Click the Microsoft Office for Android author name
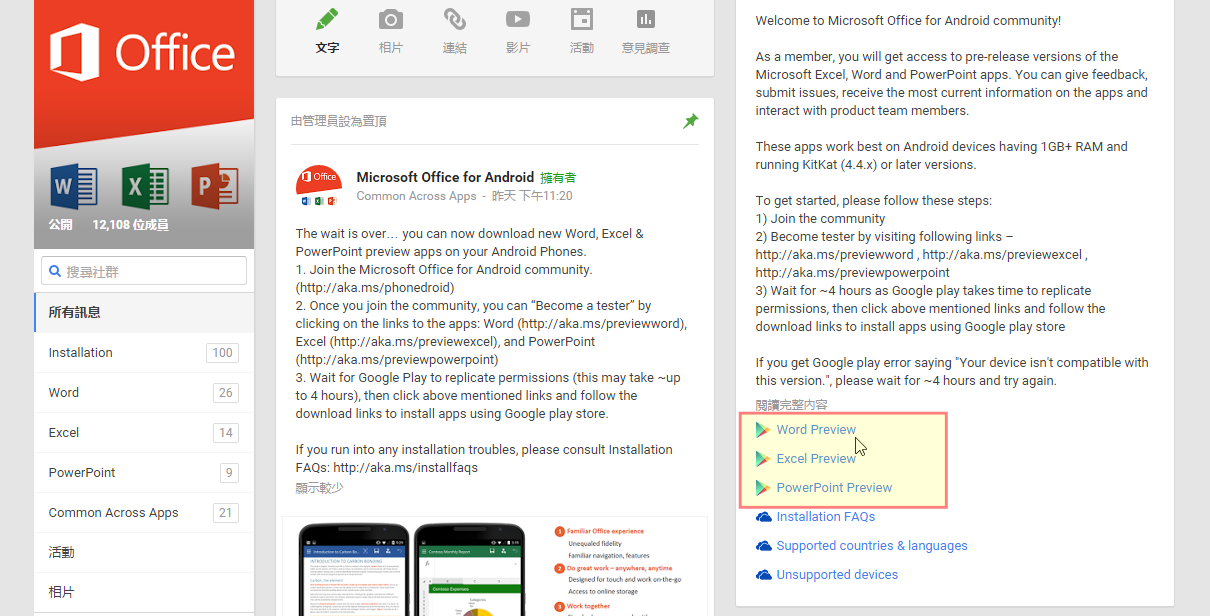The width and height of the screenshot is (1210, 616). pyautogui.click(x=445, y=177)
